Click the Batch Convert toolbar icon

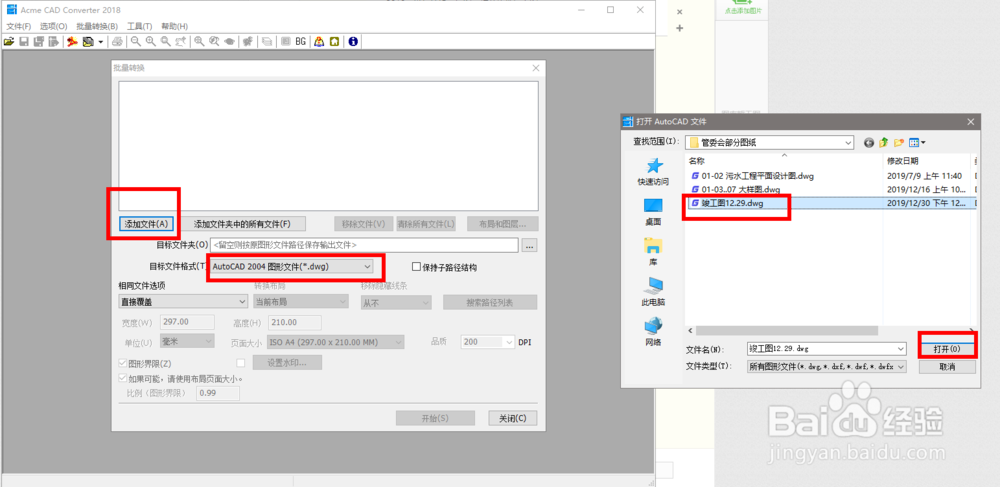click(88, 41)
